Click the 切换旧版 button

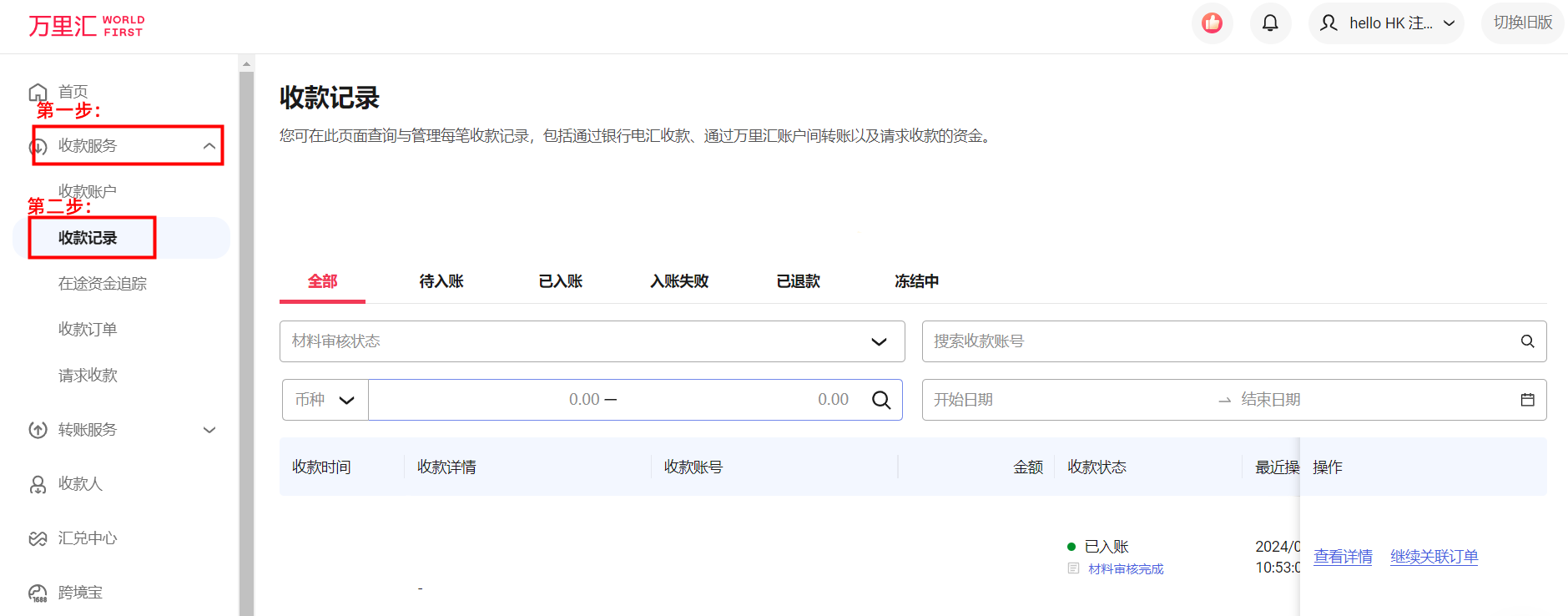pyautogui.click(x=1522, y=23)
